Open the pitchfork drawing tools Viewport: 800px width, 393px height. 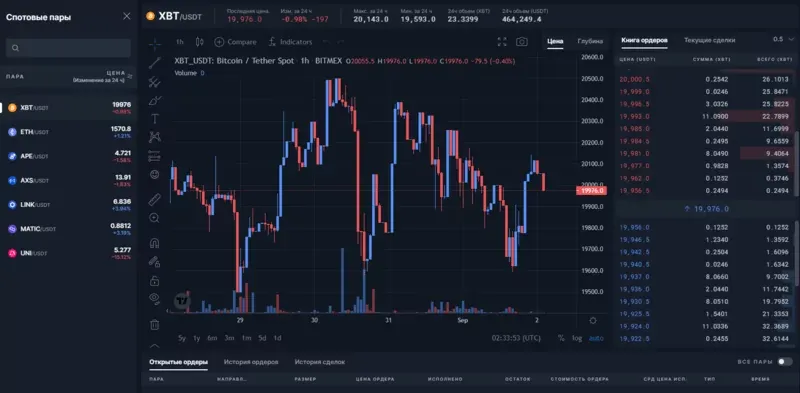click(x=155, y=82)
